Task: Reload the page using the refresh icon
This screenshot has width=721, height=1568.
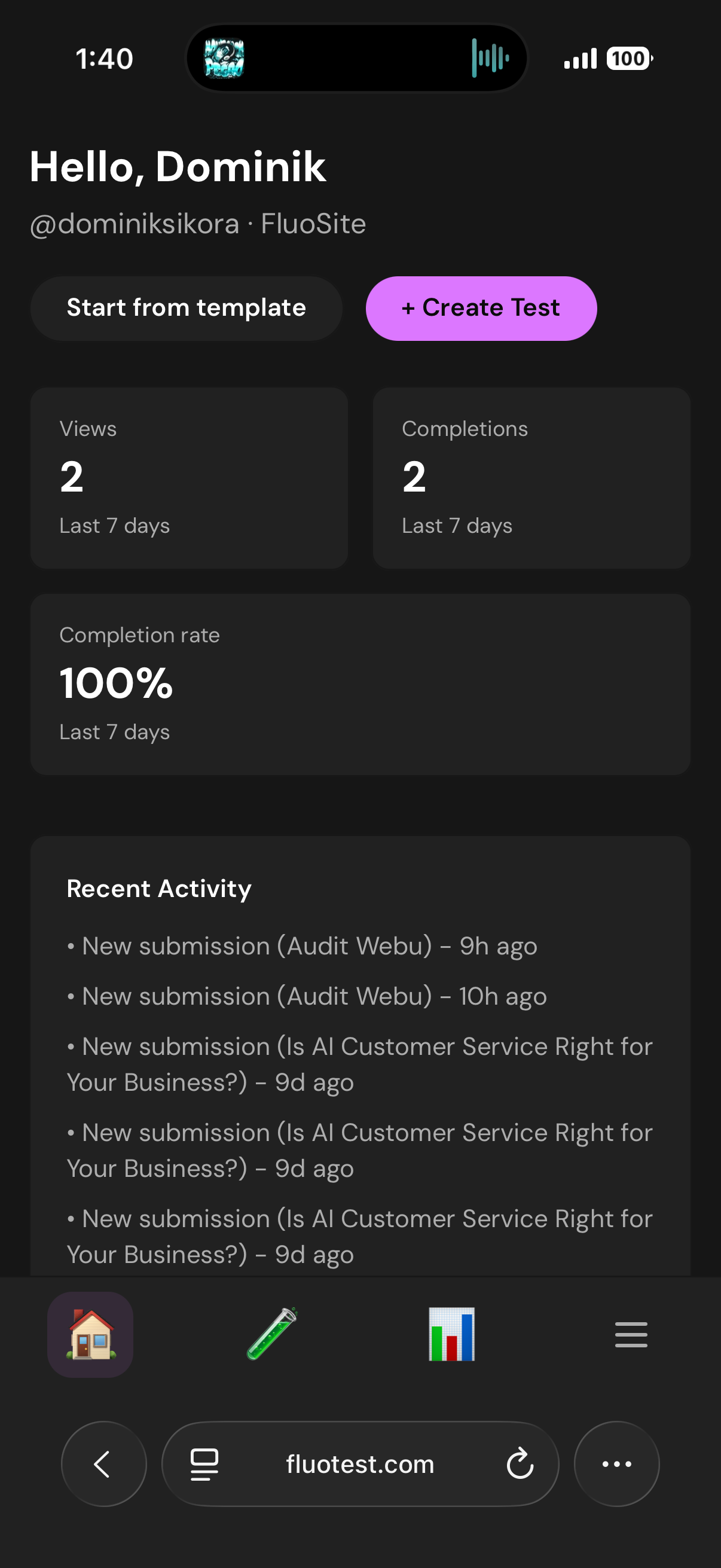Action: pyautogui.click(x=519, y=1465)
